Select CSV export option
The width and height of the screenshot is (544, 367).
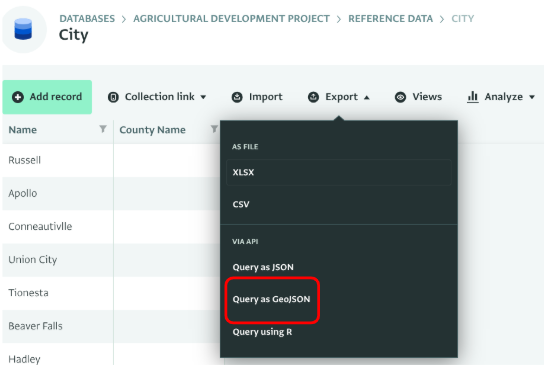339,204
